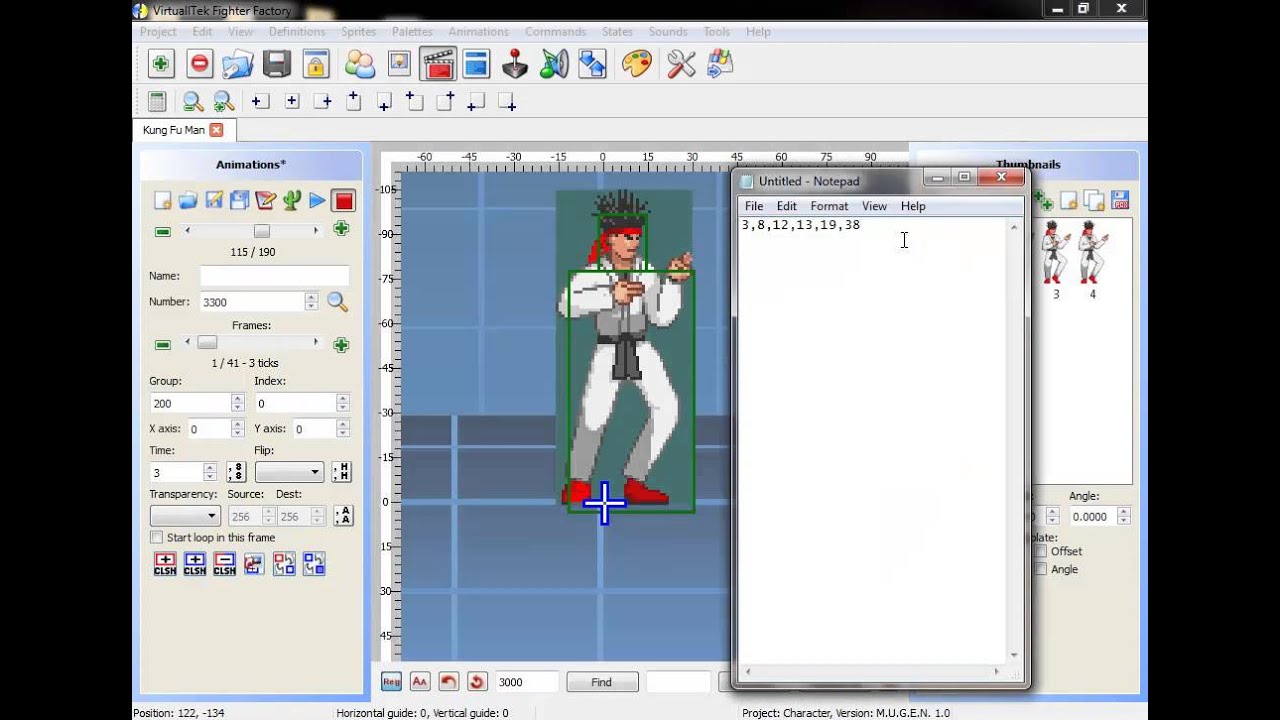
Task: Open the Definitions editor people icon
Action: pyautogui.click(x=359, y=64)
